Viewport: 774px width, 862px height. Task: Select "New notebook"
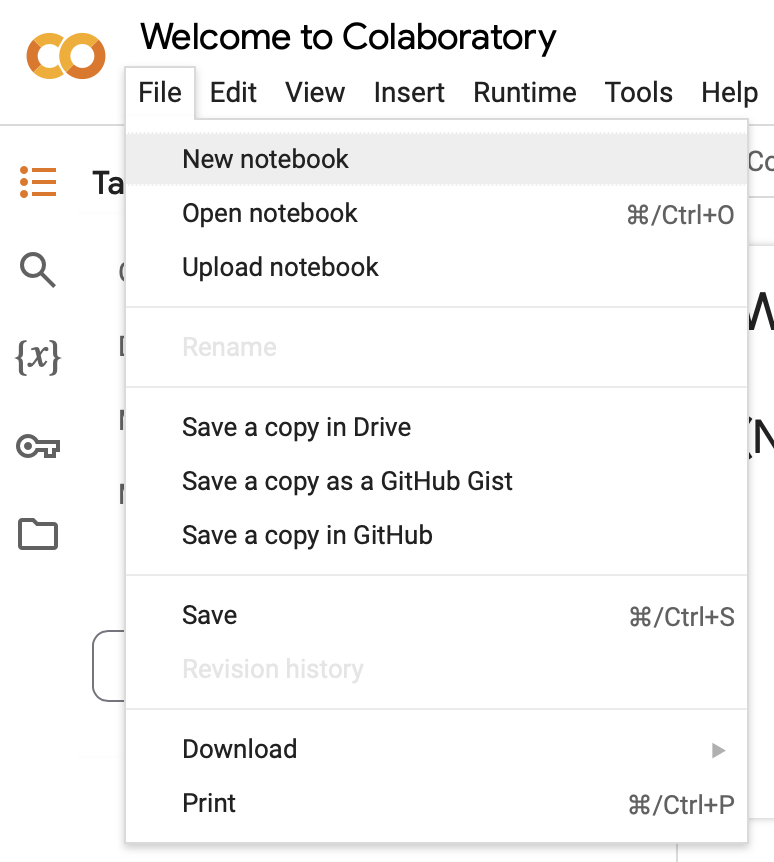[x=265, y=158]
